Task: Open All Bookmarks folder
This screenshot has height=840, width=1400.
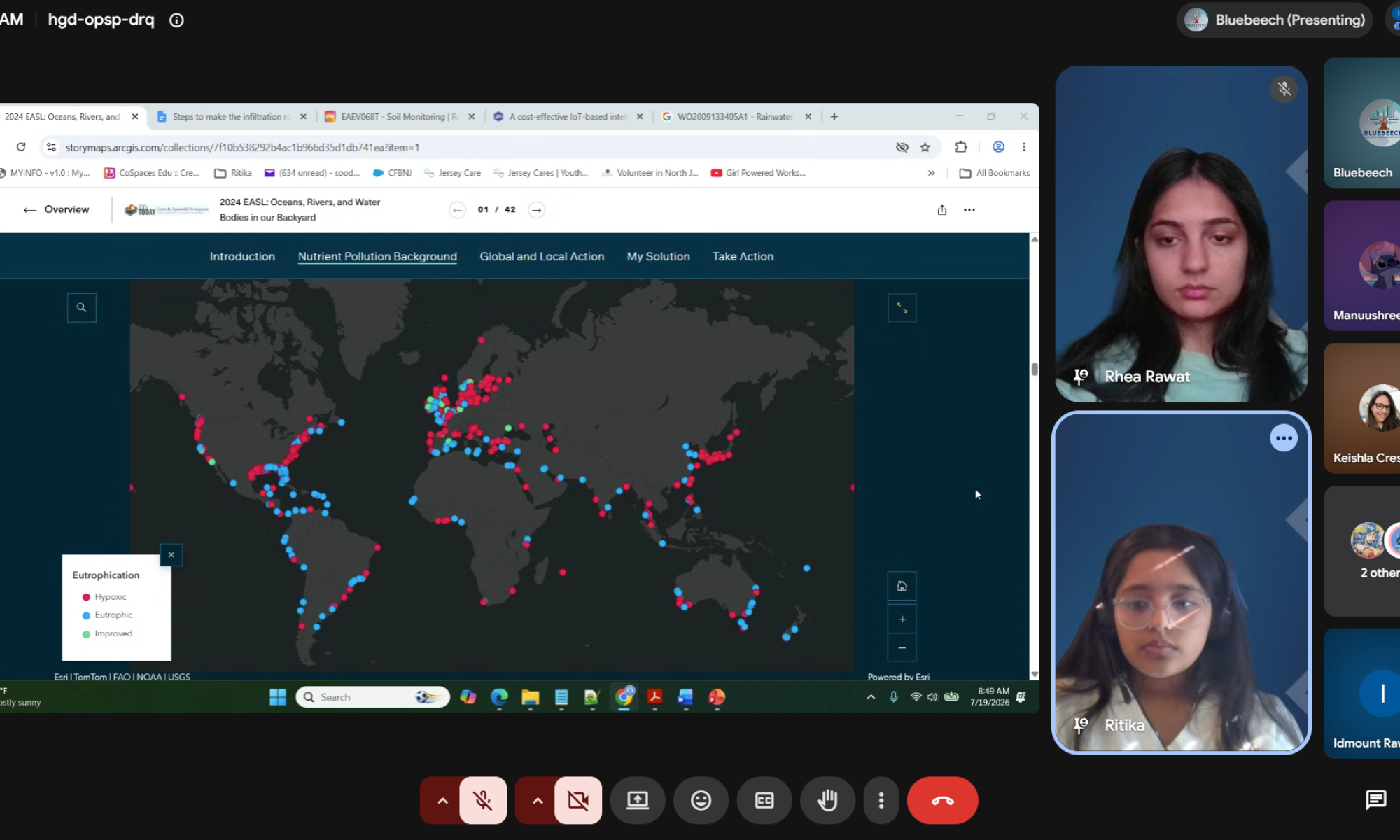Action: (994, 173)
